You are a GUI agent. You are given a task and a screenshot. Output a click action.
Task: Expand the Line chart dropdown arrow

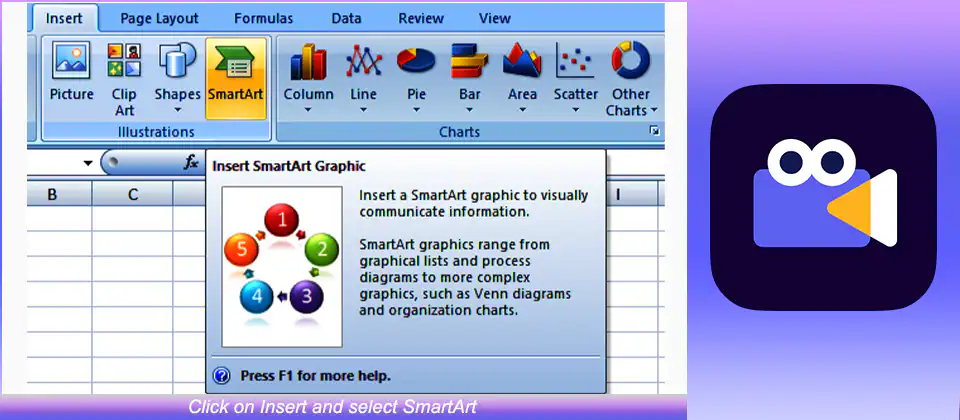pos(363,111)
